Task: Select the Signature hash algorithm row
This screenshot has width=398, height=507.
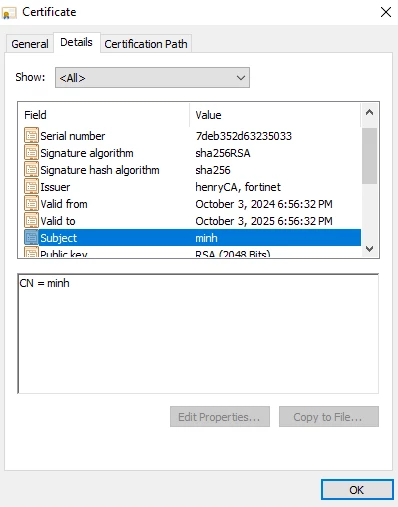Action: click(192, 170)
